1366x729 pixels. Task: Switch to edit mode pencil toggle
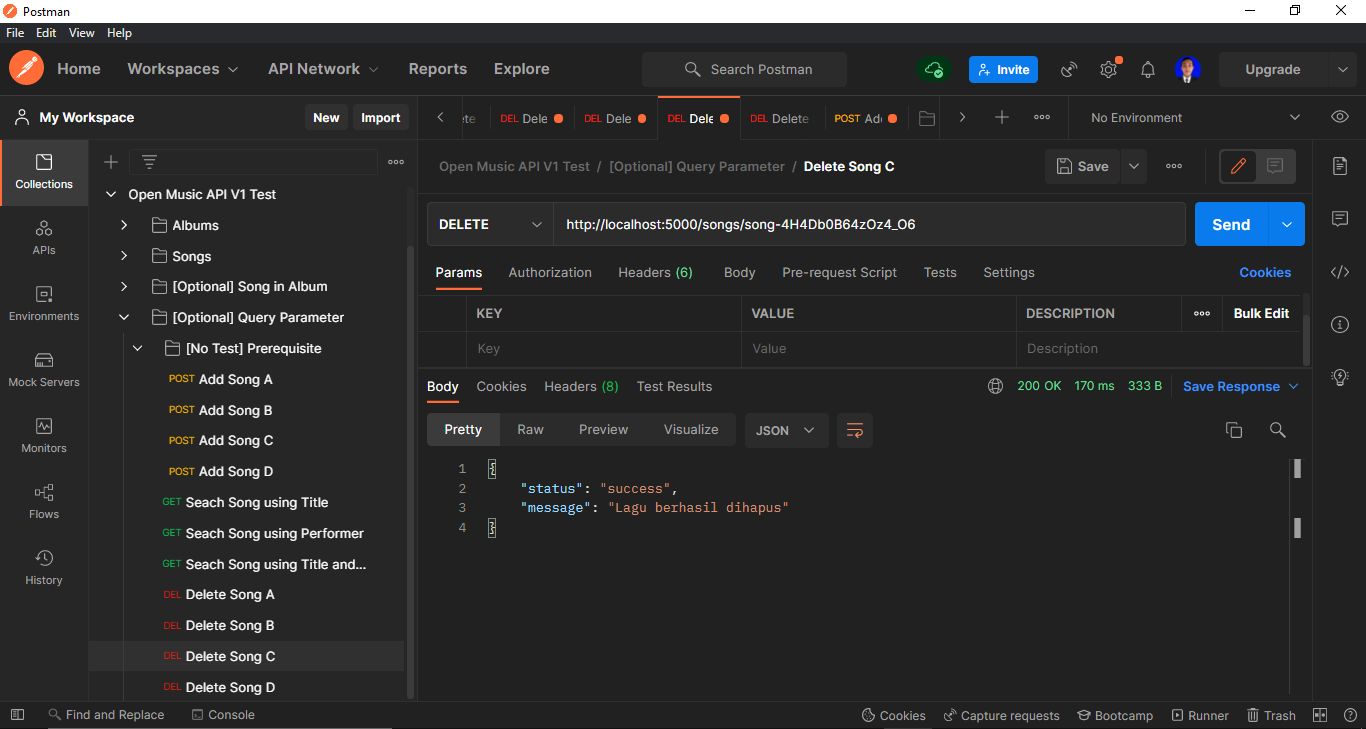[x=1238, y=166]
